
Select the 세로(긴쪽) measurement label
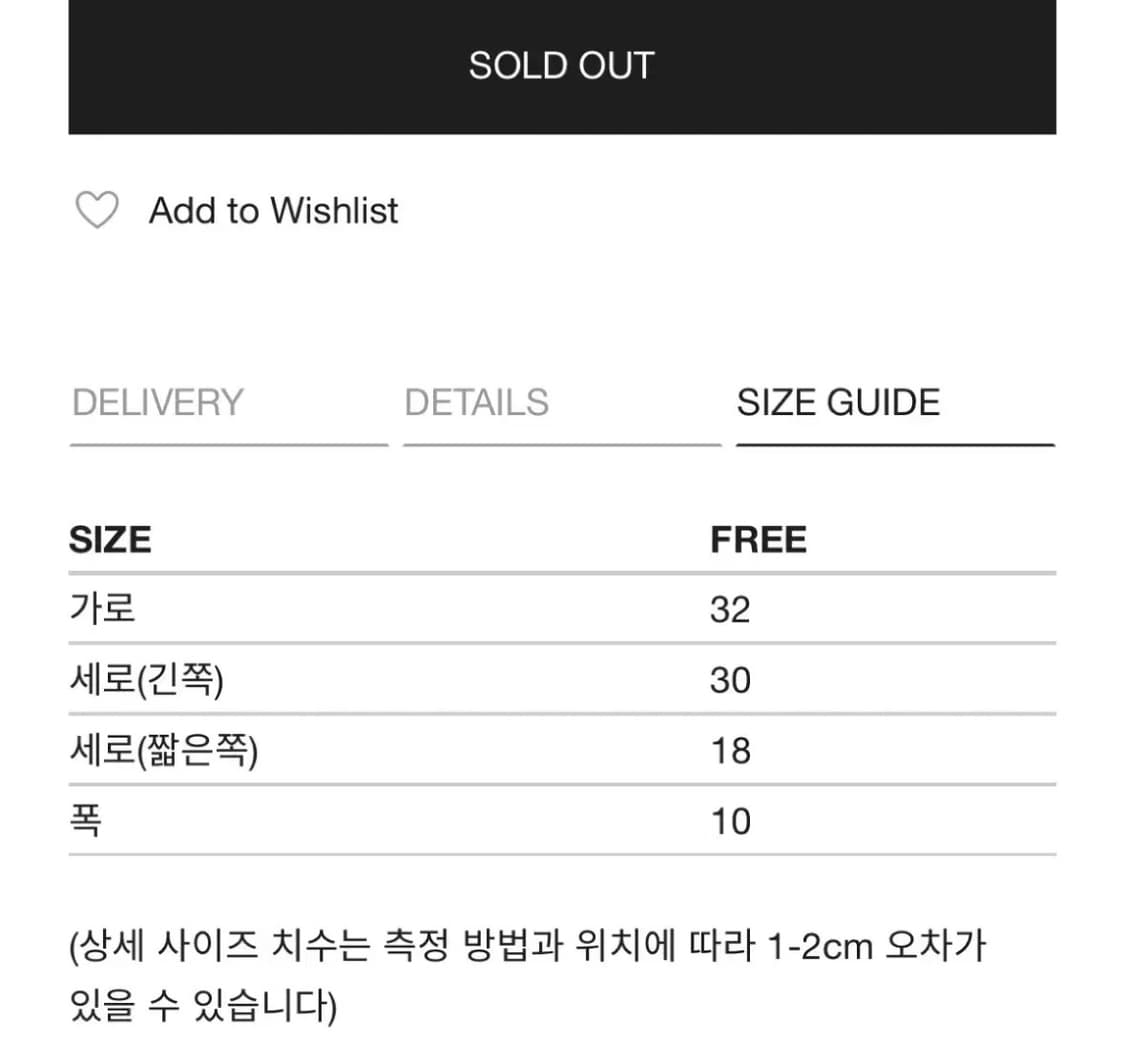pyautogui.click(x=148, y=679)
